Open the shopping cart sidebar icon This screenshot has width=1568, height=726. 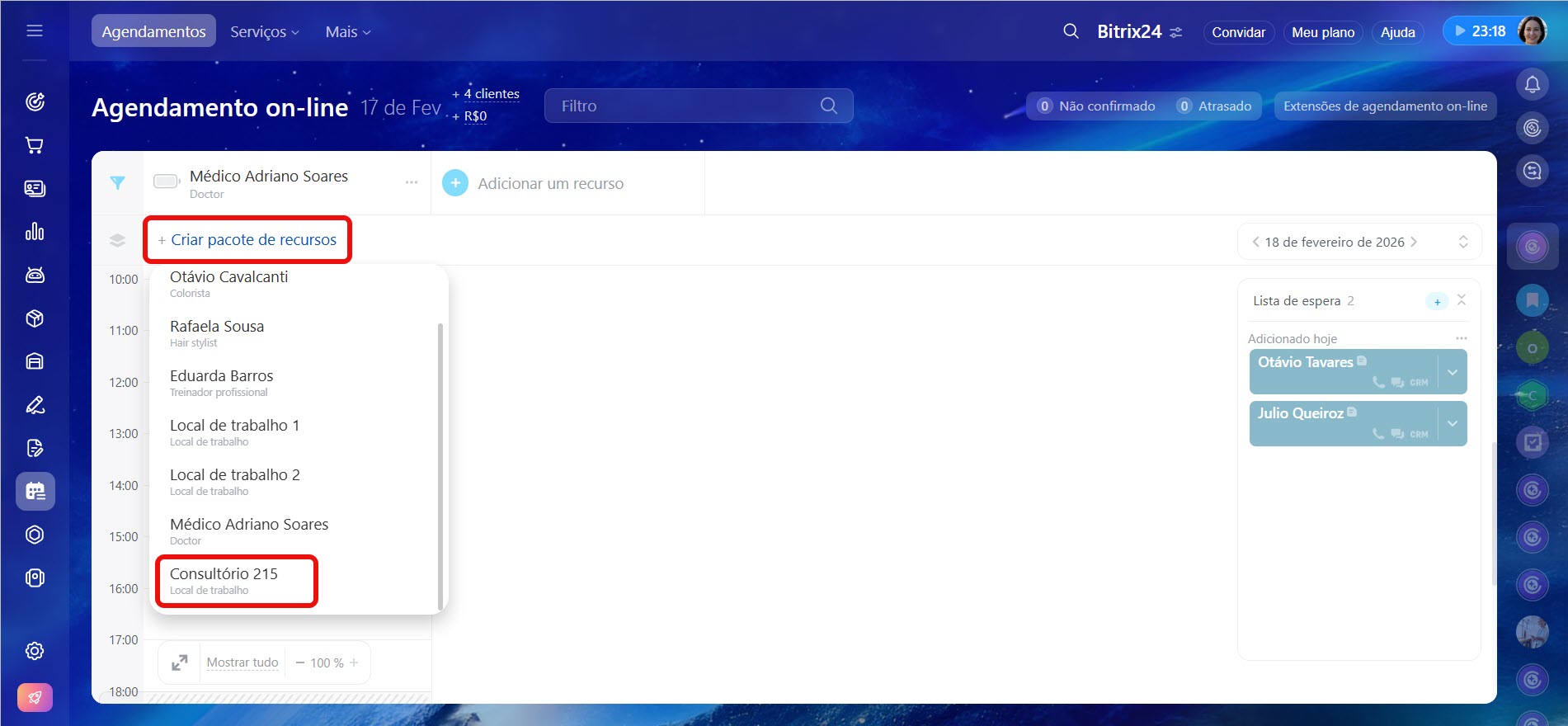coord(35,145)
